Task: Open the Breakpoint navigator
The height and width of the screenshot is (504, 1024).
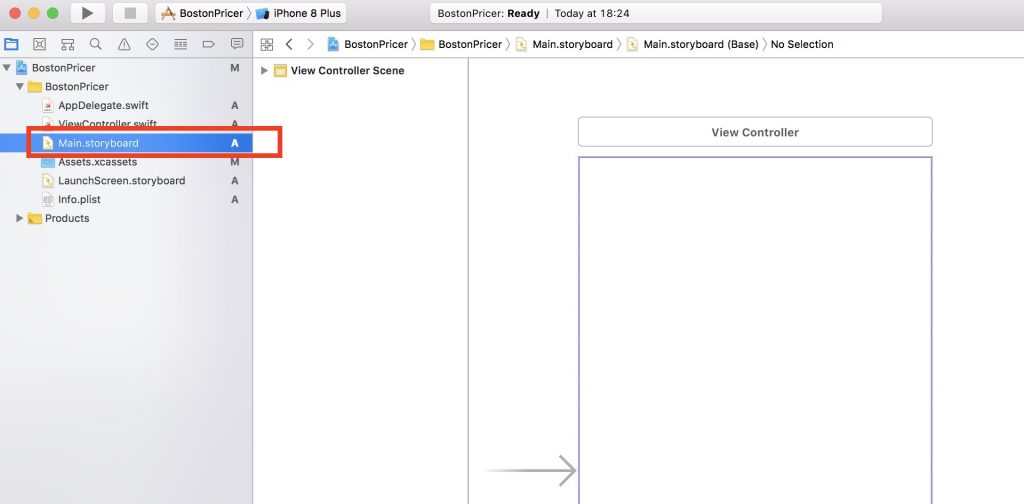Action: [208, 44]
